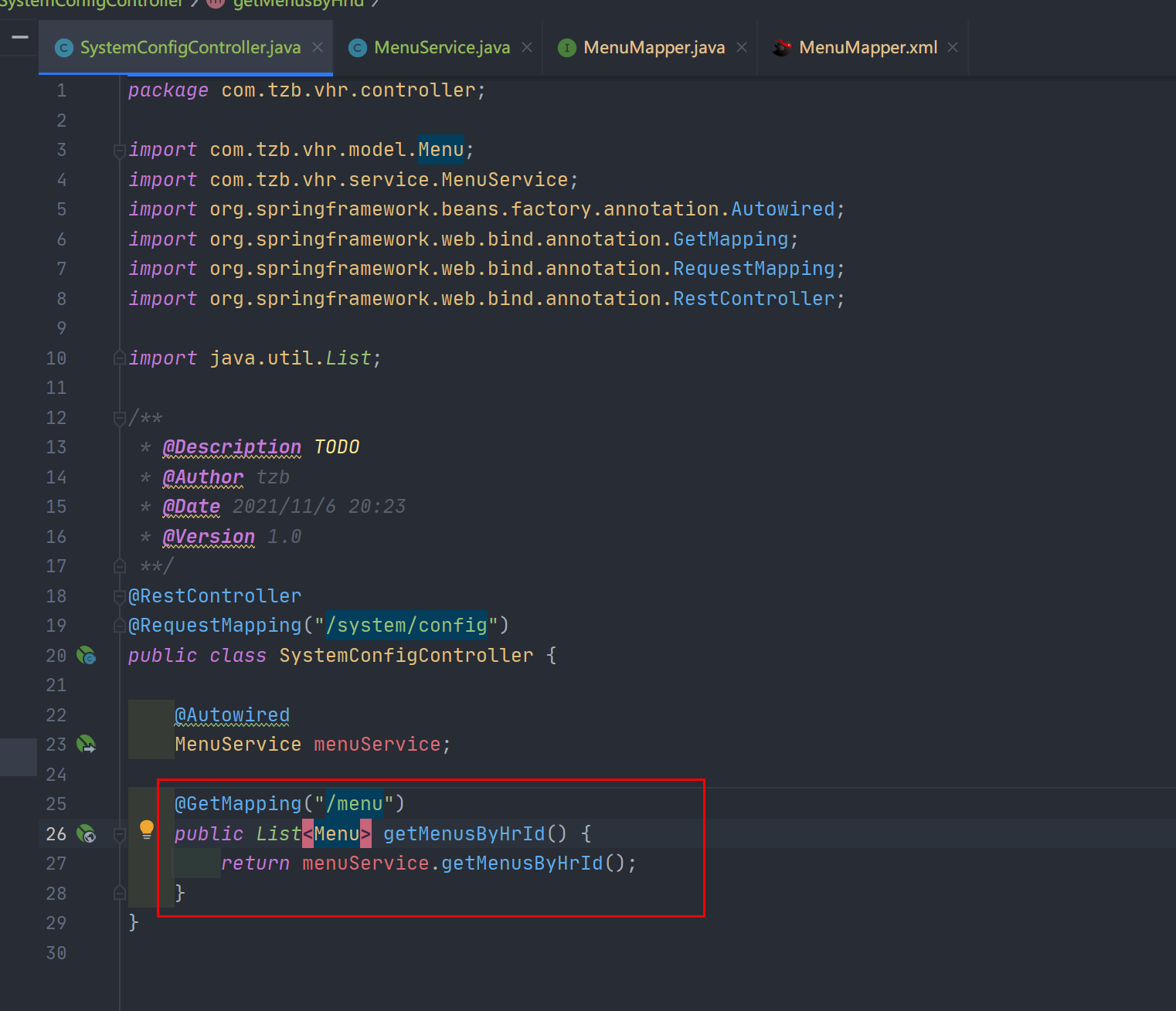Close the MenuMapper.xml tab
The image size is (1176, 1011).
953,48
